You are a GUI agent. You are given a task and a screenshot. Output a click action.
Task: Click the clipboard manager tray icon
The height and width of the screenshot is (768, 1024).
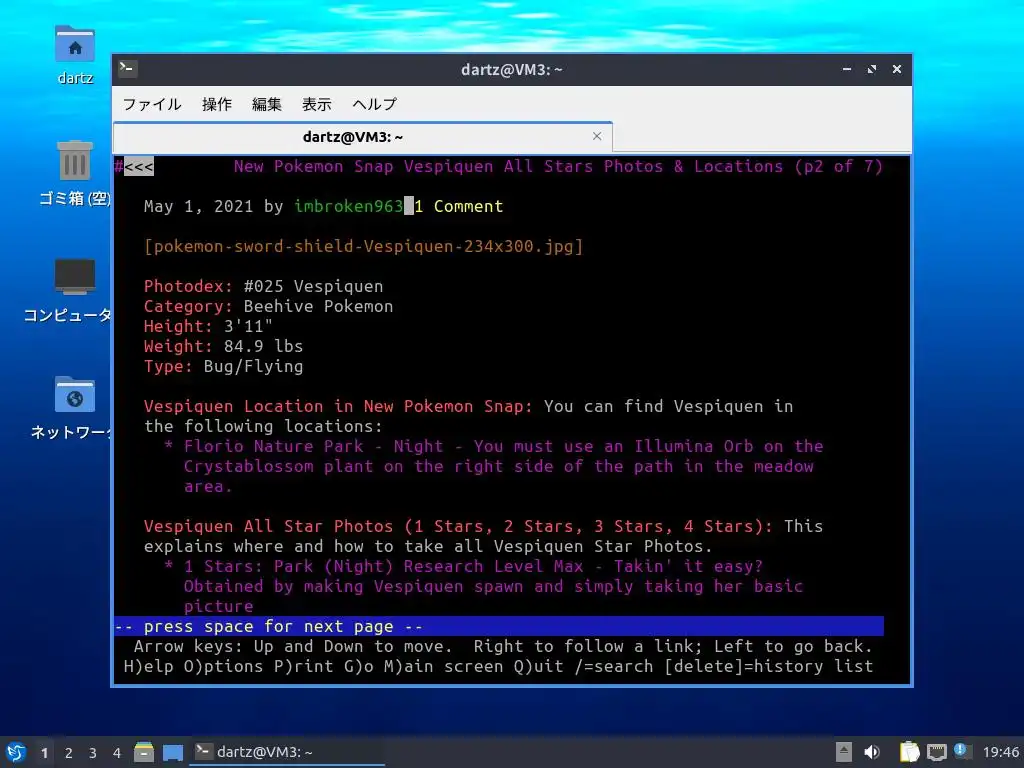[909, 752]
